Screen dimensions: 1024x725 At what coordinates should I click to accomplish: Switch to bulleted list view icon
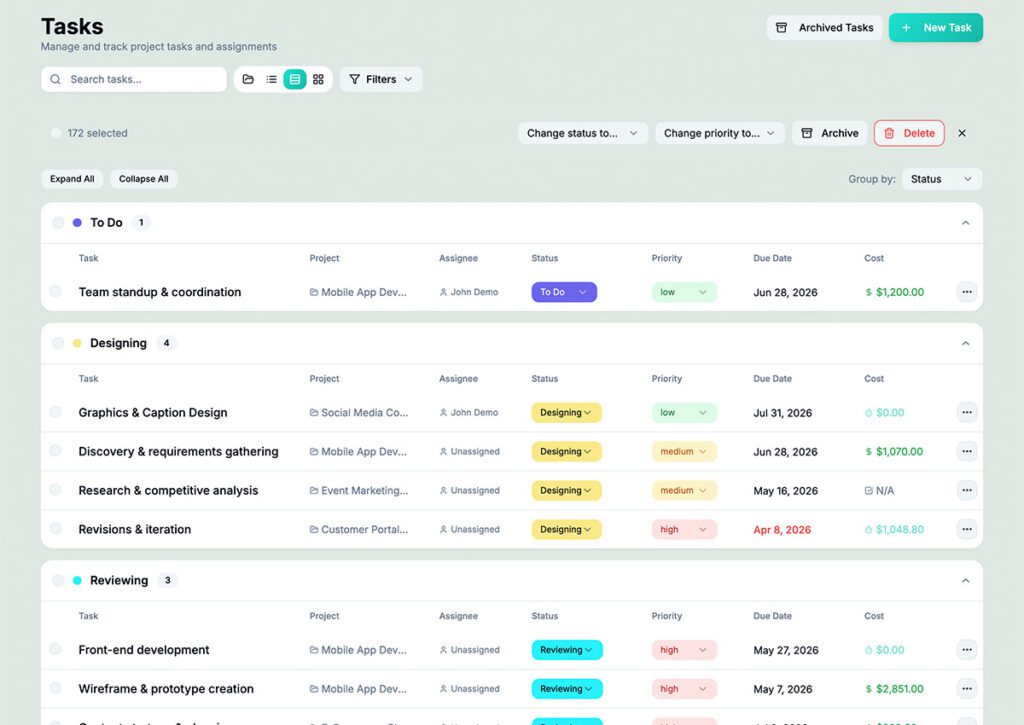[x=272, y=79]
